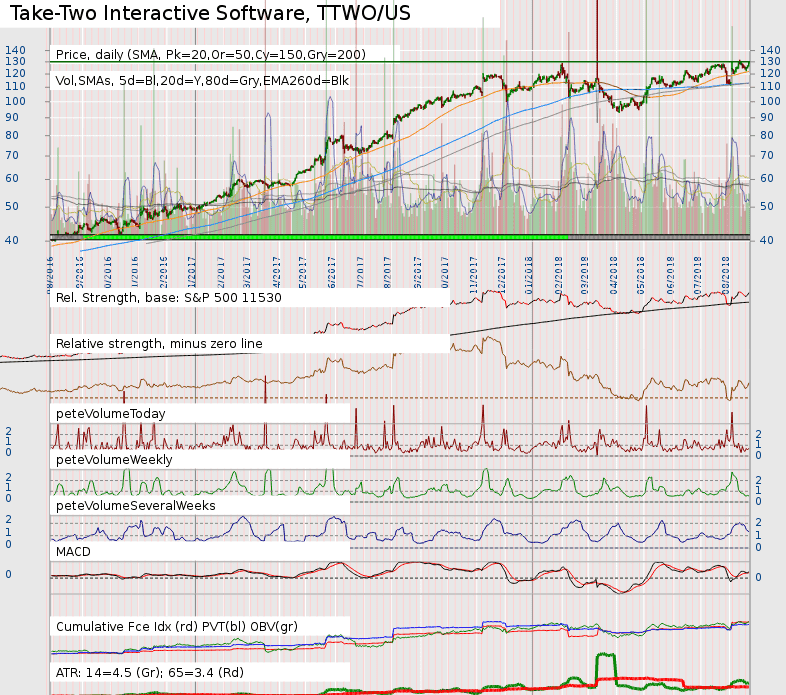Click 140 on the right price axis
The height and width of the screenshot is (695, 786).
[770, 50]
